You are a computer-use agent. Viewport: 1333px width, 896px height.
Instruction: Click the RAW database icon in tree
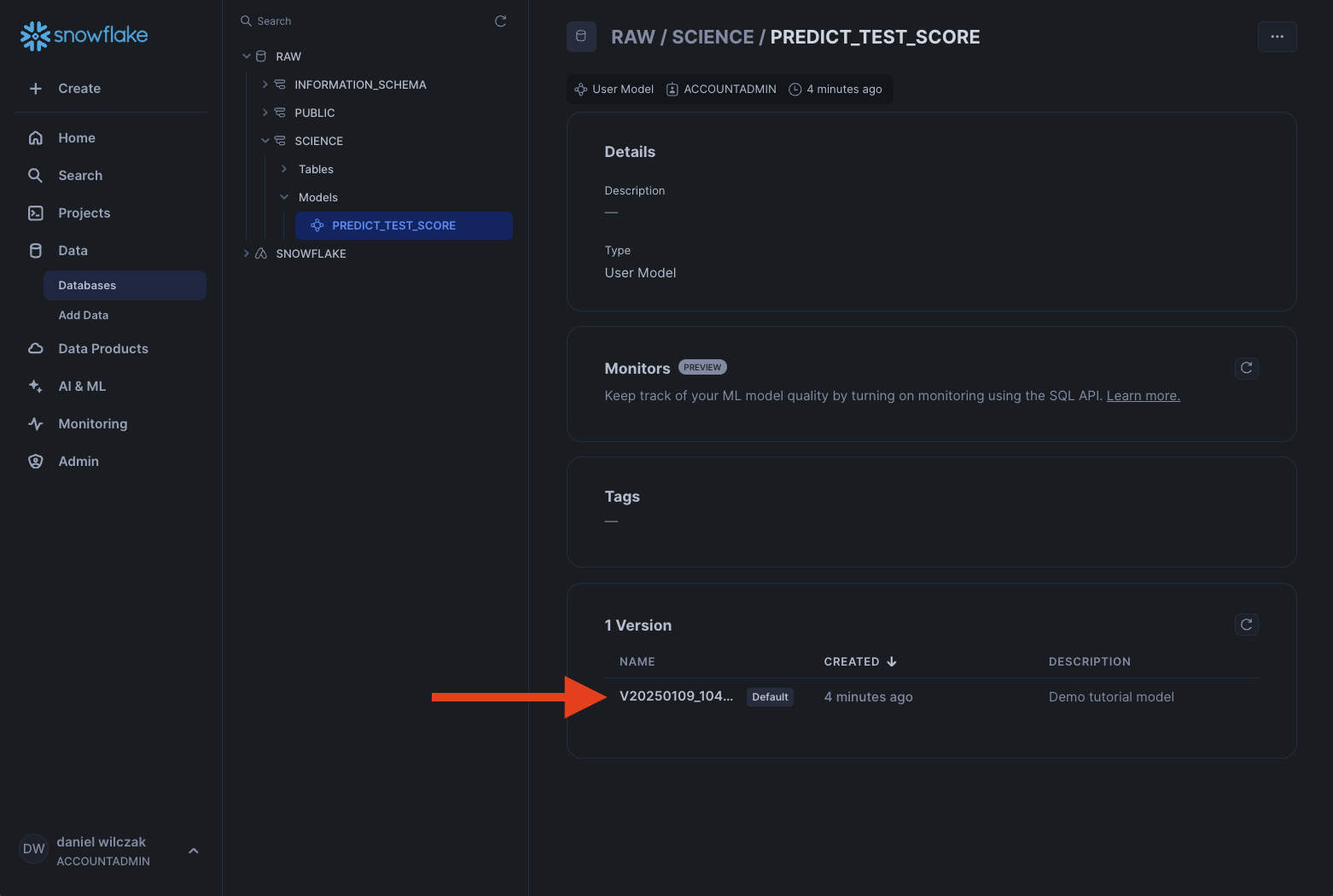point(261,56)
